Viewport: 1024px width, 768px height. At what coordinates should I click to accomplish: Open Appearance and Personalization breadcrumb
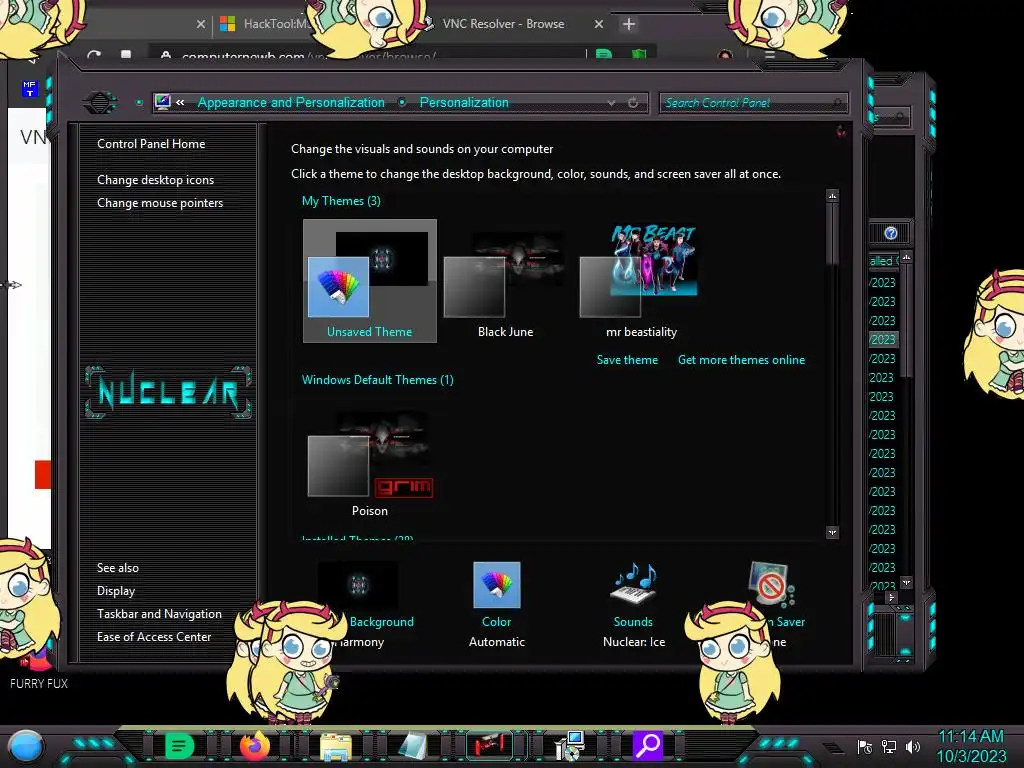pyautogui.click(x=291, y=103)
